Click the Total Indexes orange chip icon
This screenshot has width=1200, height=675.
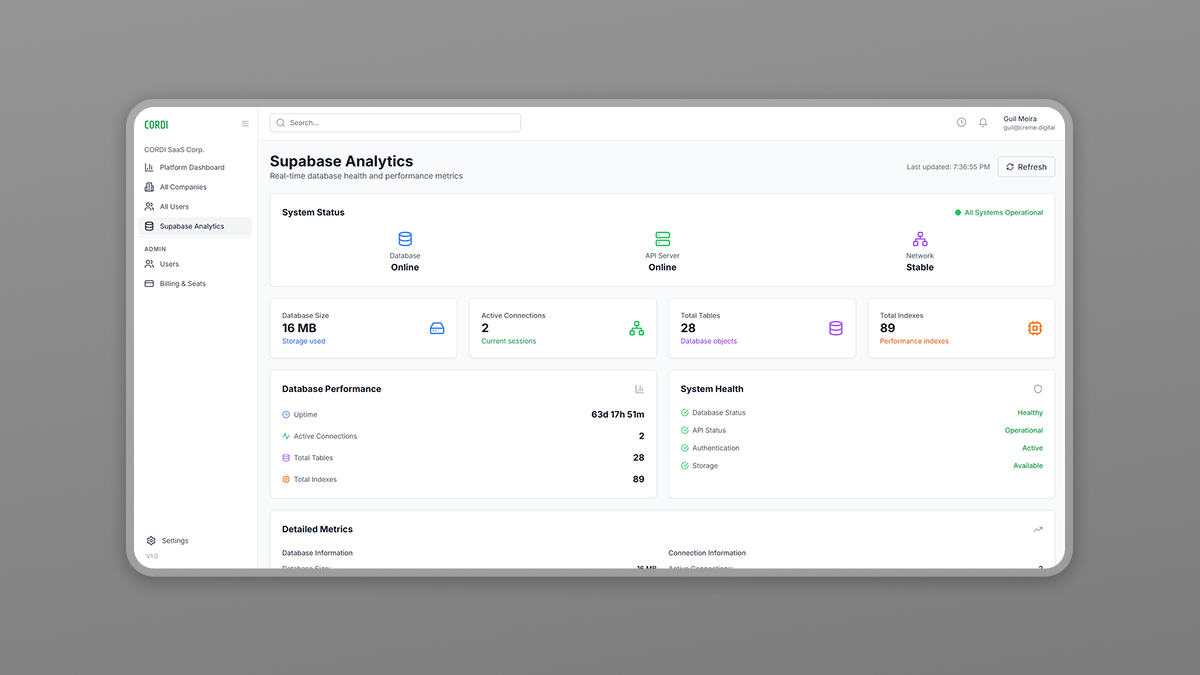(1035, 328)
